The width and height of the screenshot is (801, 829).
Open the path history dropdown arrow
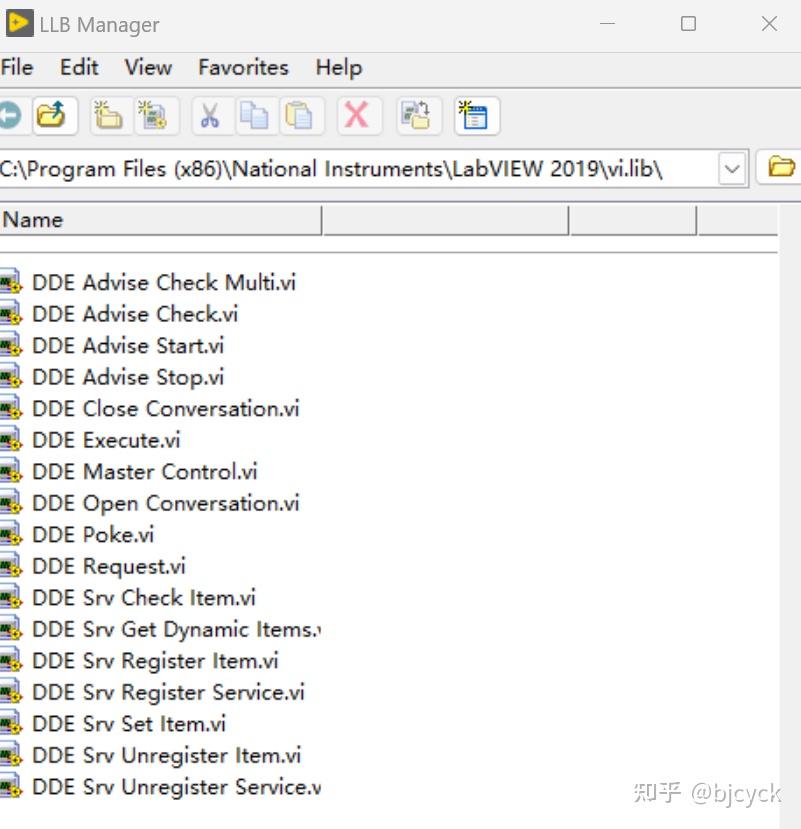tap(731, 168)
